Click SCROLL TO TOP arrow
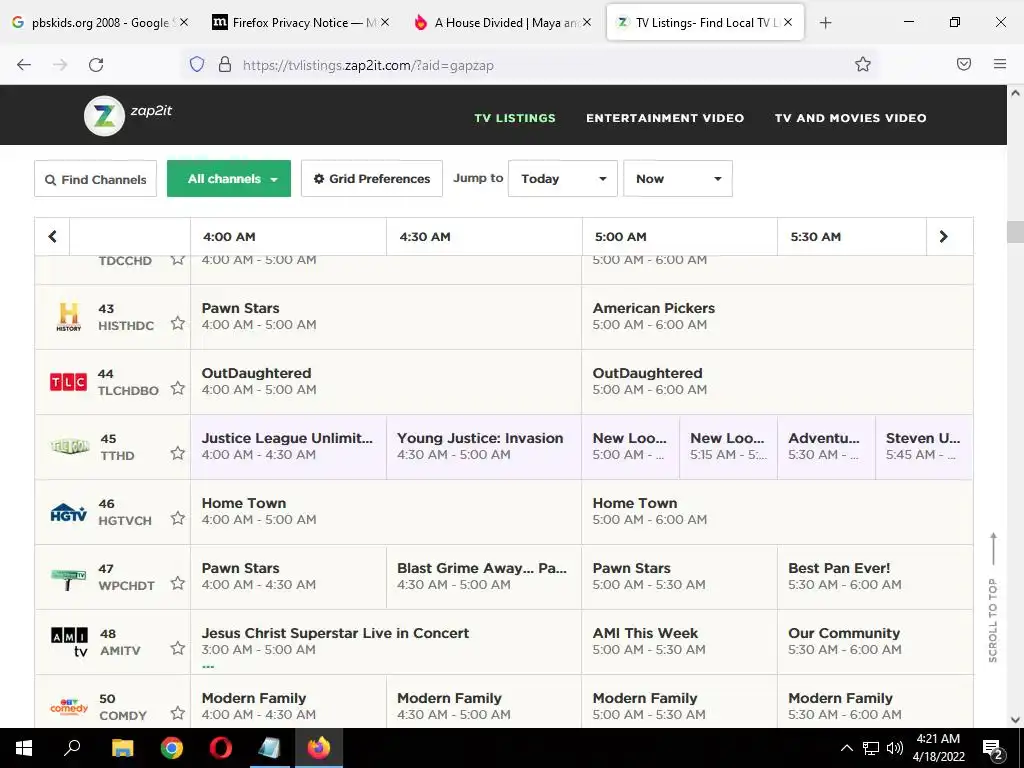 pyautogui.click(x=993, y=549)
